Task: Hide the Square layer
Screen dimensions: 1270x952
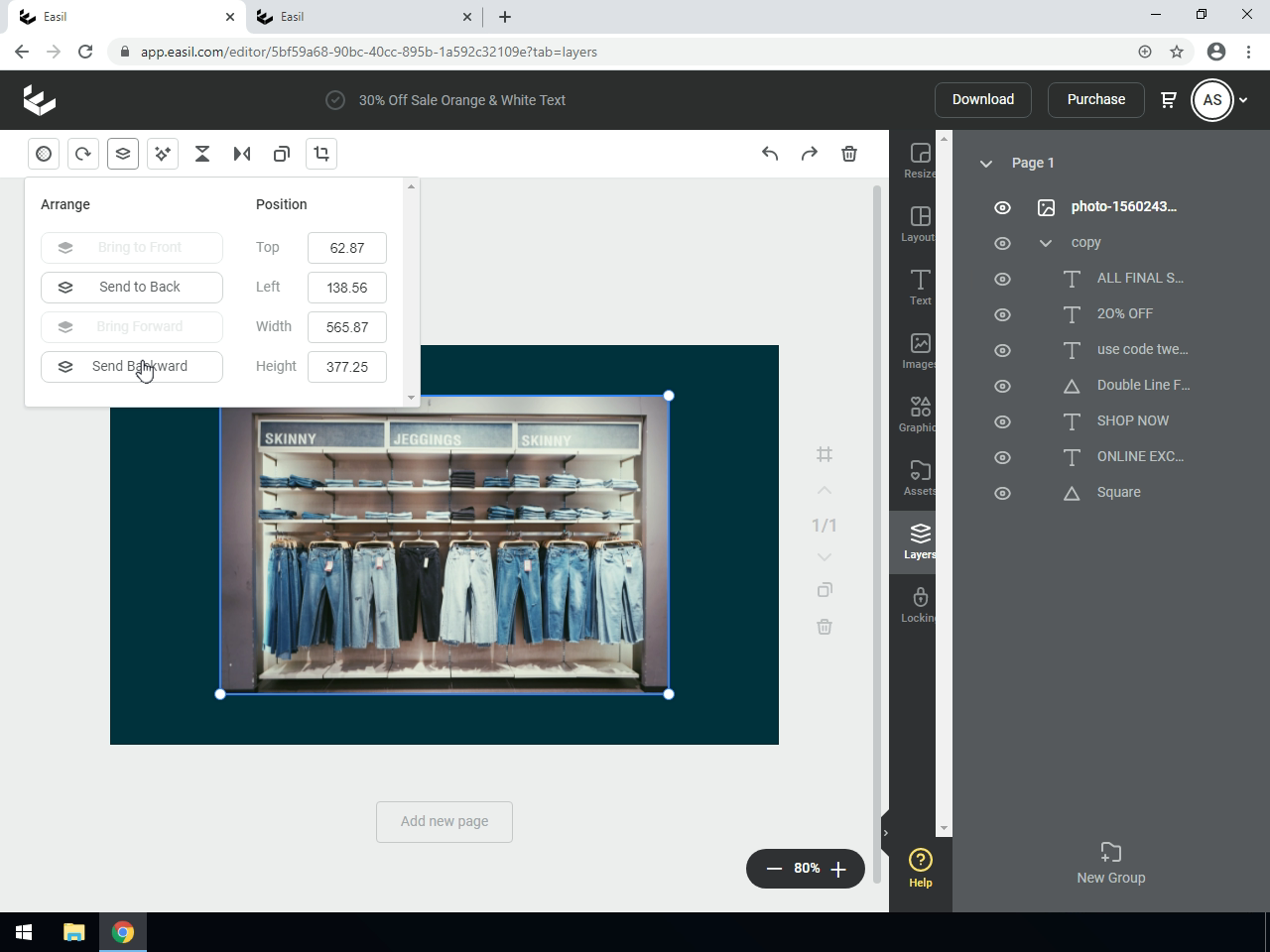Action: (1002, 493)
